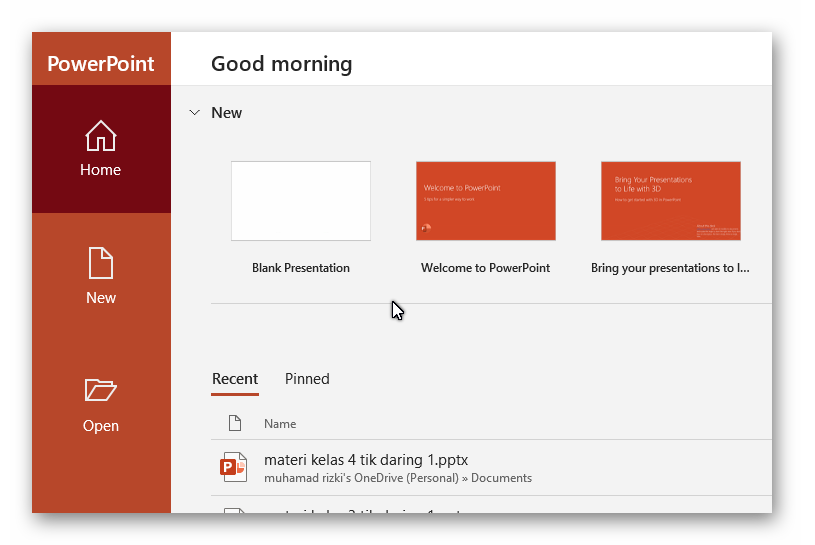Click the Bring your presentations to l... caption

coord(670,268)
